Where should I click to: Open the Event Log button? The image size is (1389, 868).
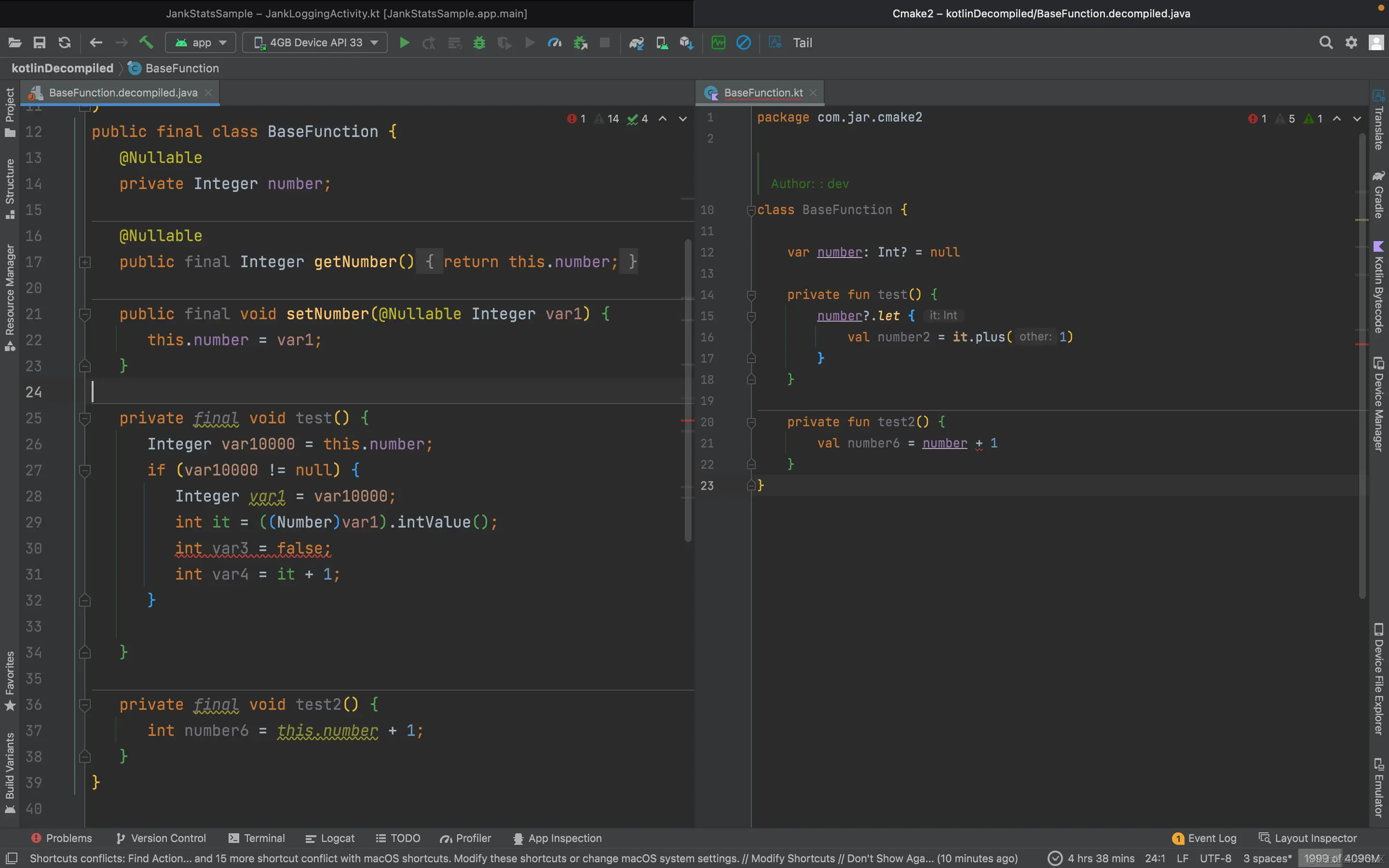point(1204,838)
